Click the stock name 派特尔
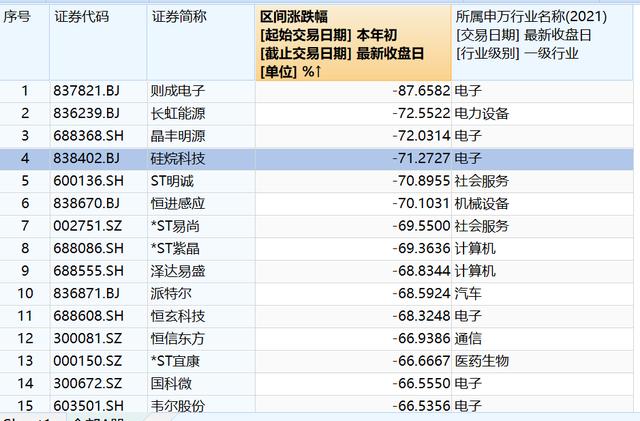This screenshot has height=421, width=640. pos(171,293)
